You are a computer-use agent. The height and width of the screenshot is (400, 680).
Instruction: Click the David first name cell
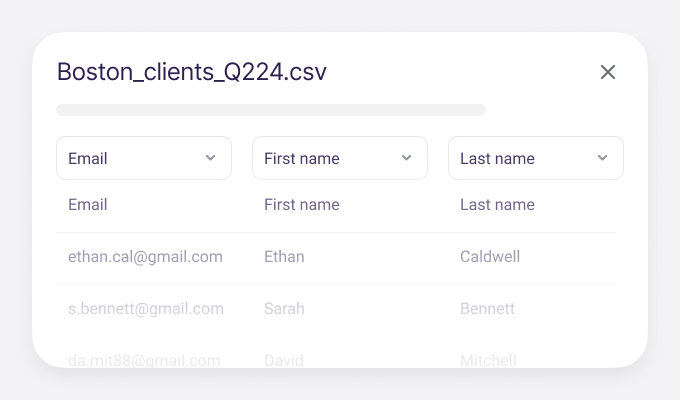pos(284,359)
